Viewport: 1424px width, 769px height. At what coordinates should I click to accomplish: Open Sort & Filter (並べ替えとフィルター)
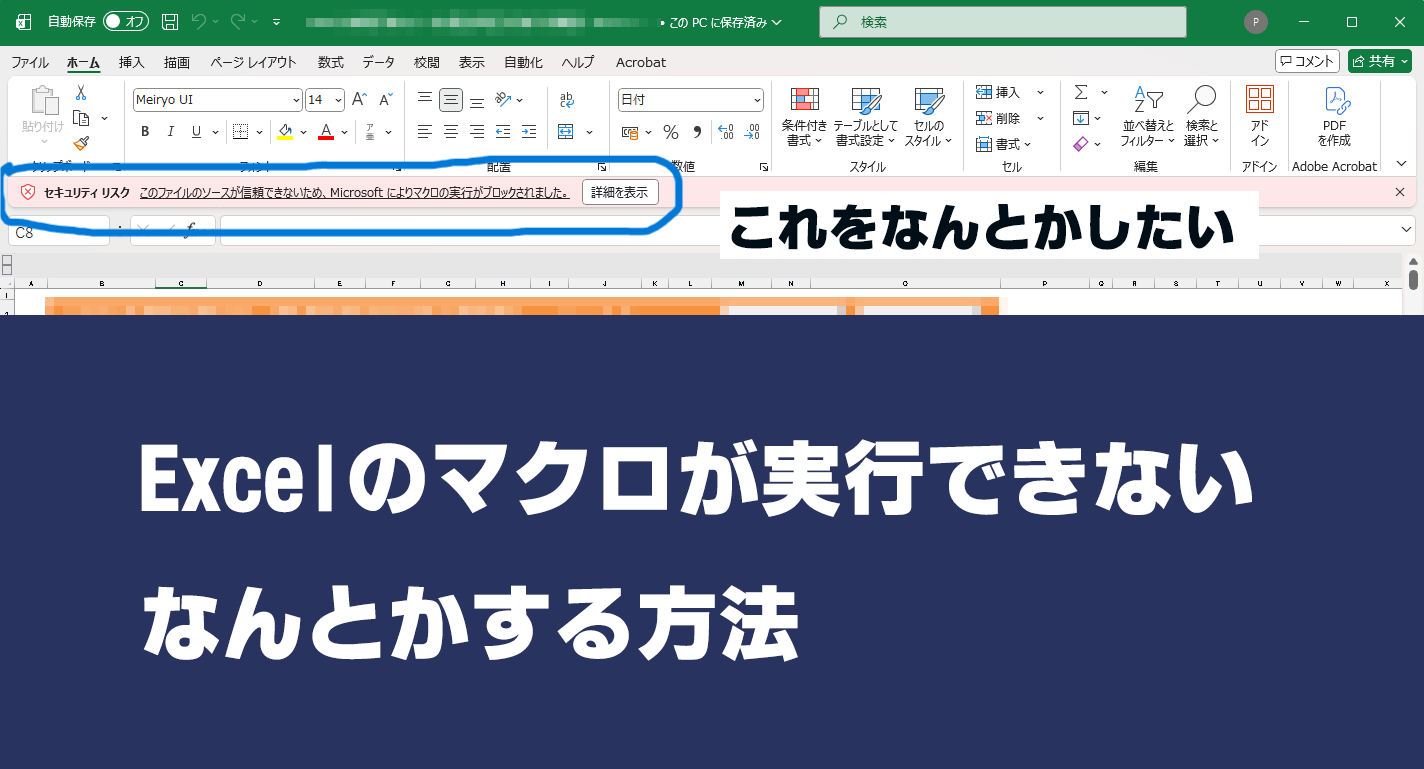pos(1148,117)
